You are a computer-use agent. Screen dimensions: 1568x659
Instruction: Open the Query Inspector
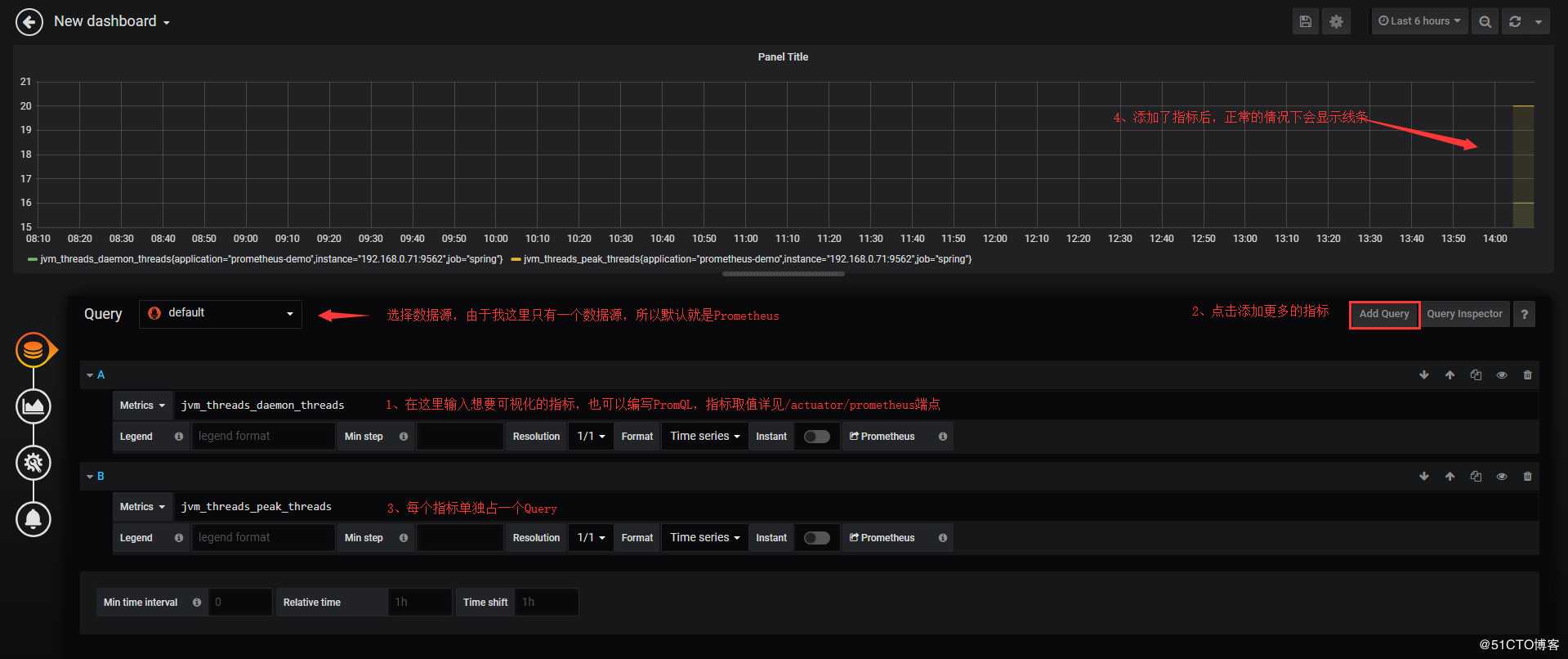(1464, 314)
